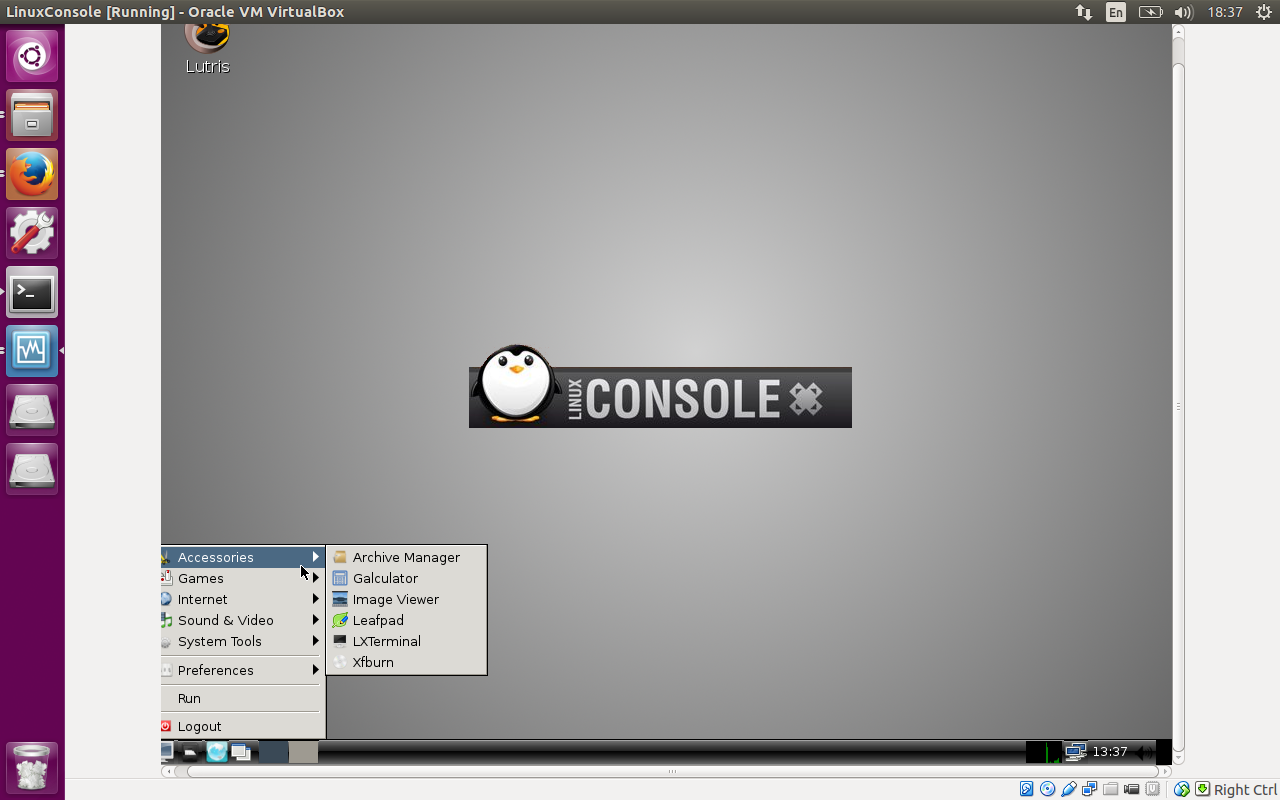Image resolution: width=1280 pixels, height=800 pixels.
Task: Click the VM window horizontal scrollbar thumb
Action: [x=672, y=771]
